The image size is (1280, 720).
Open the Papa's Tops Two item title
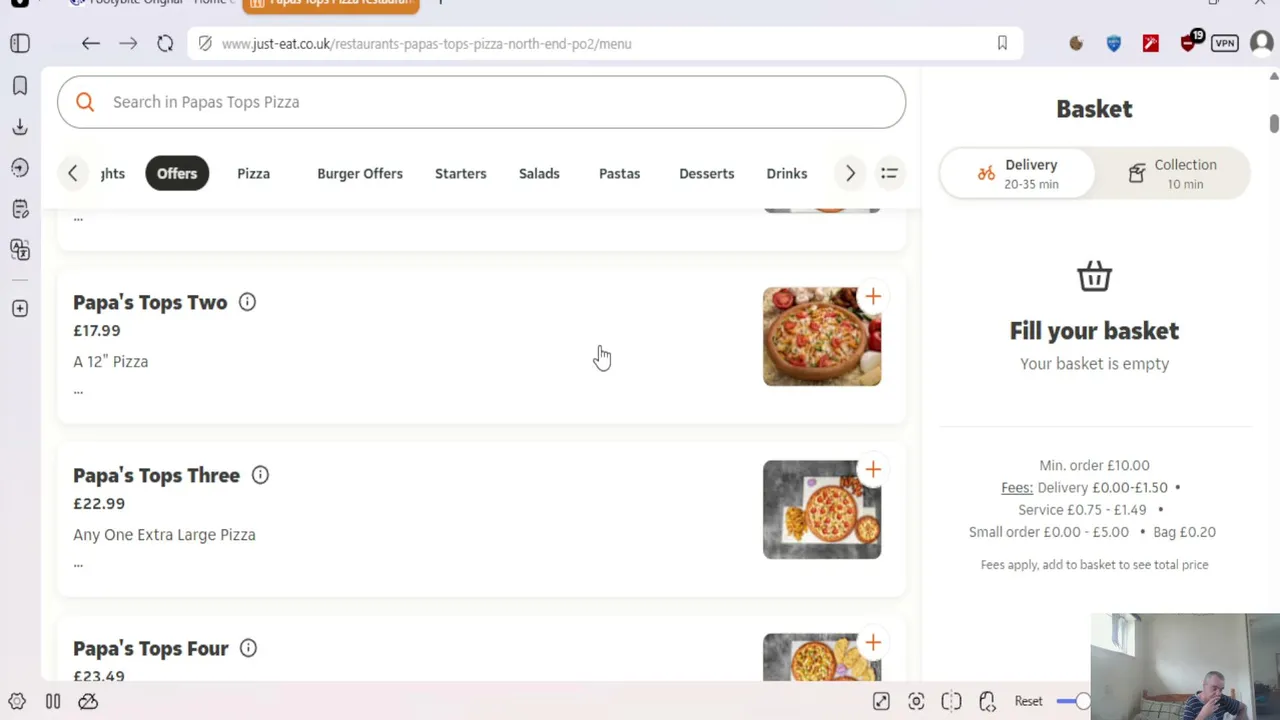pyautogui.click(x=150, y=302)
